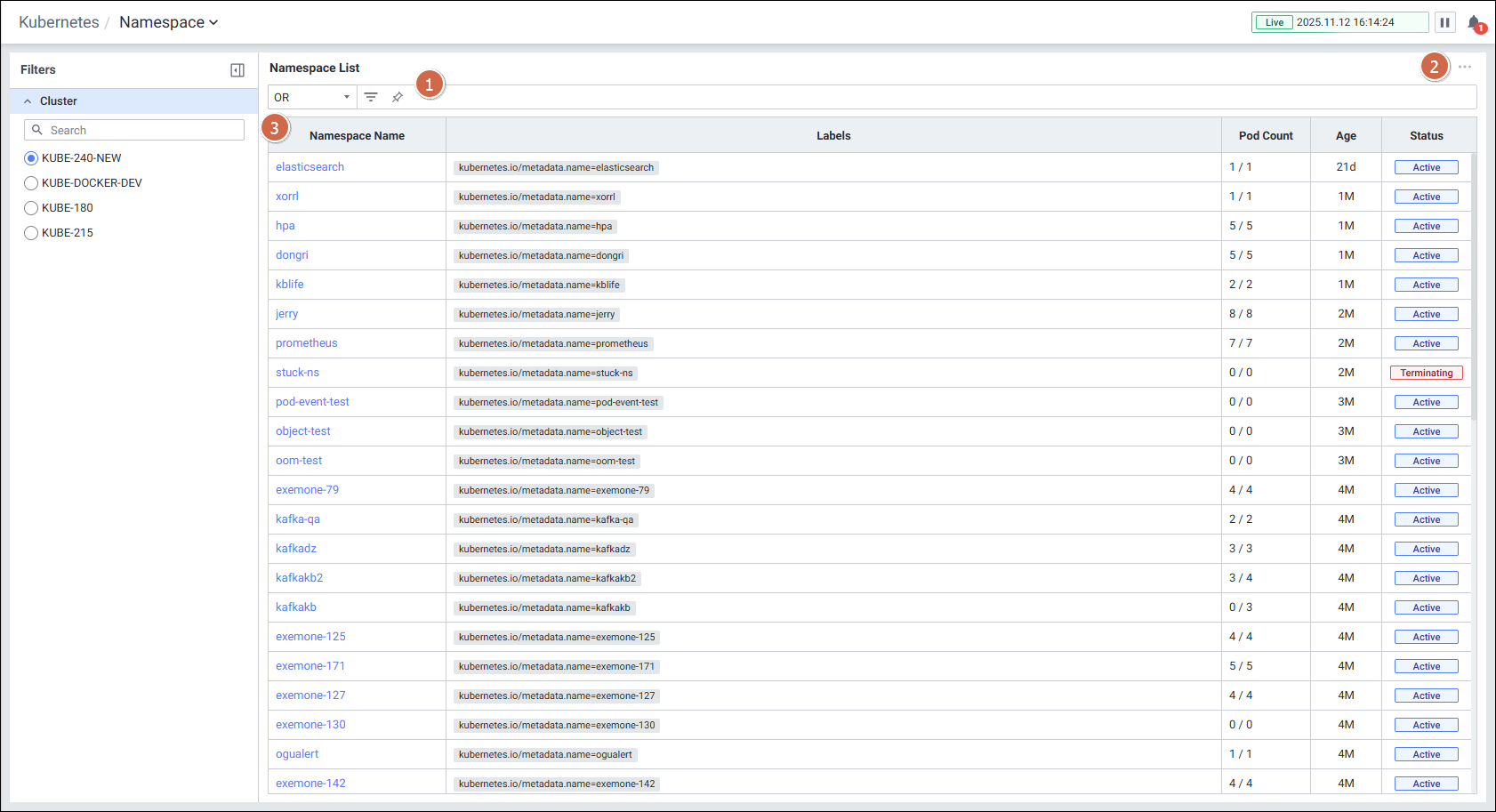Viewport: 1496px width, 812px height.
Task: Pause the live time updates
Action: pyautogui.click(x=1444, y=22)
